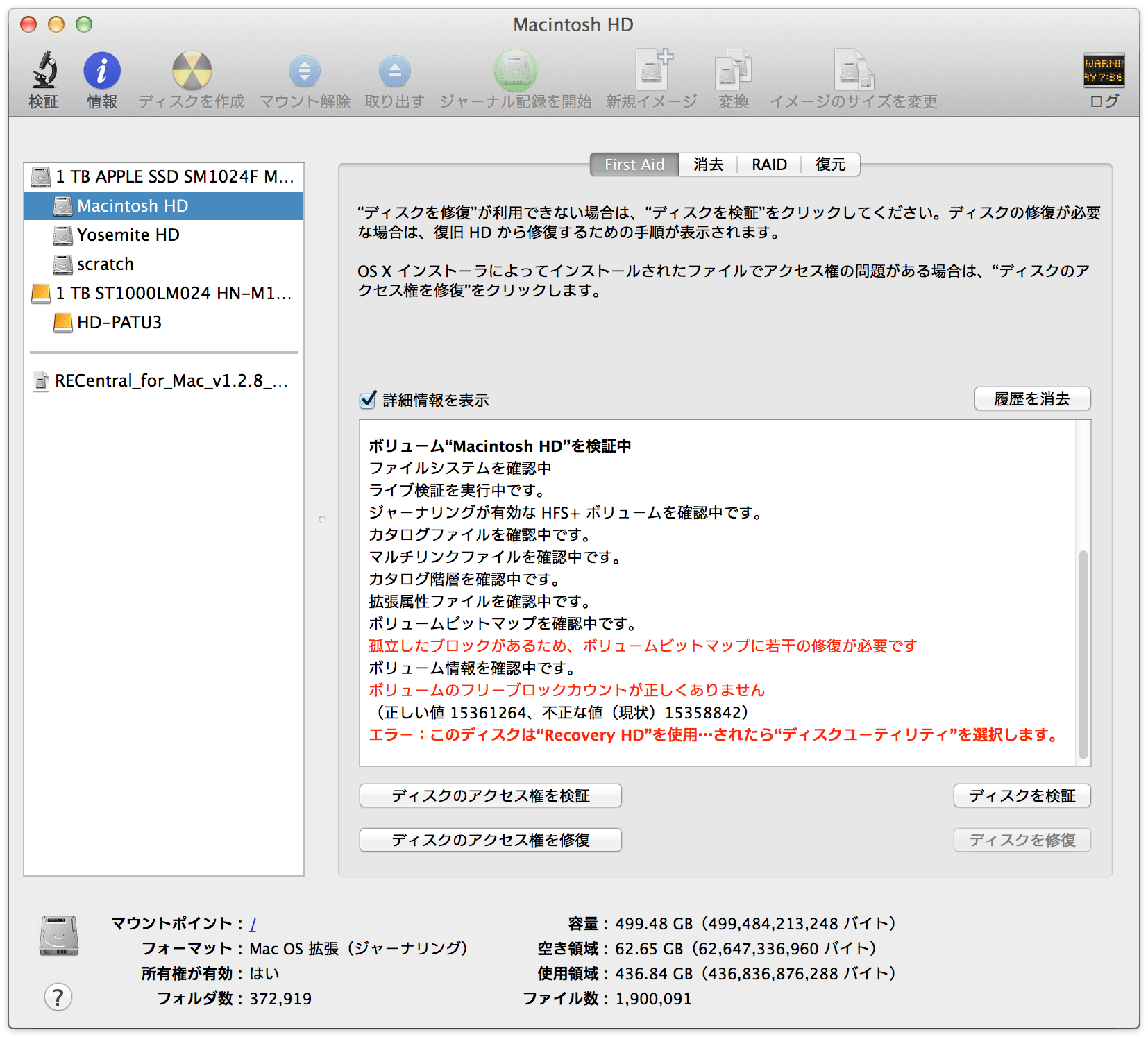Click the イメージのサイズを変更 icon
1148x1037 pixels.
click(854, 69)
